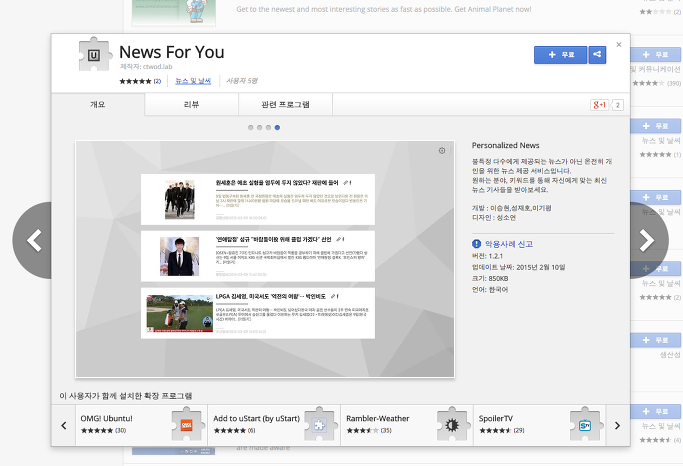The image size is (683, 466).
Task: Click the Personalized News heading
Action: point(505,145)
